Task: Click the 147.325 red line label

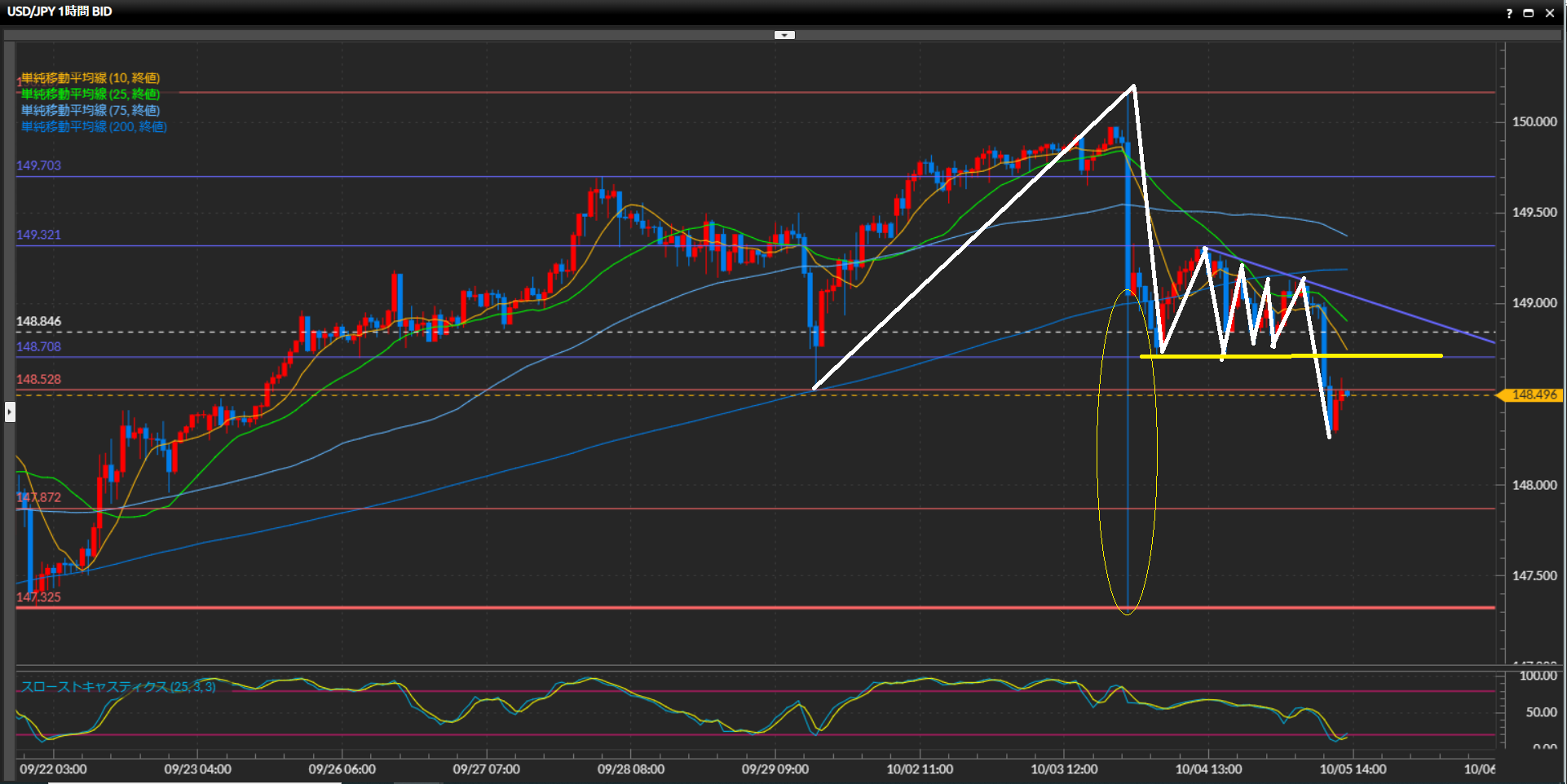Action: [38, 597]
